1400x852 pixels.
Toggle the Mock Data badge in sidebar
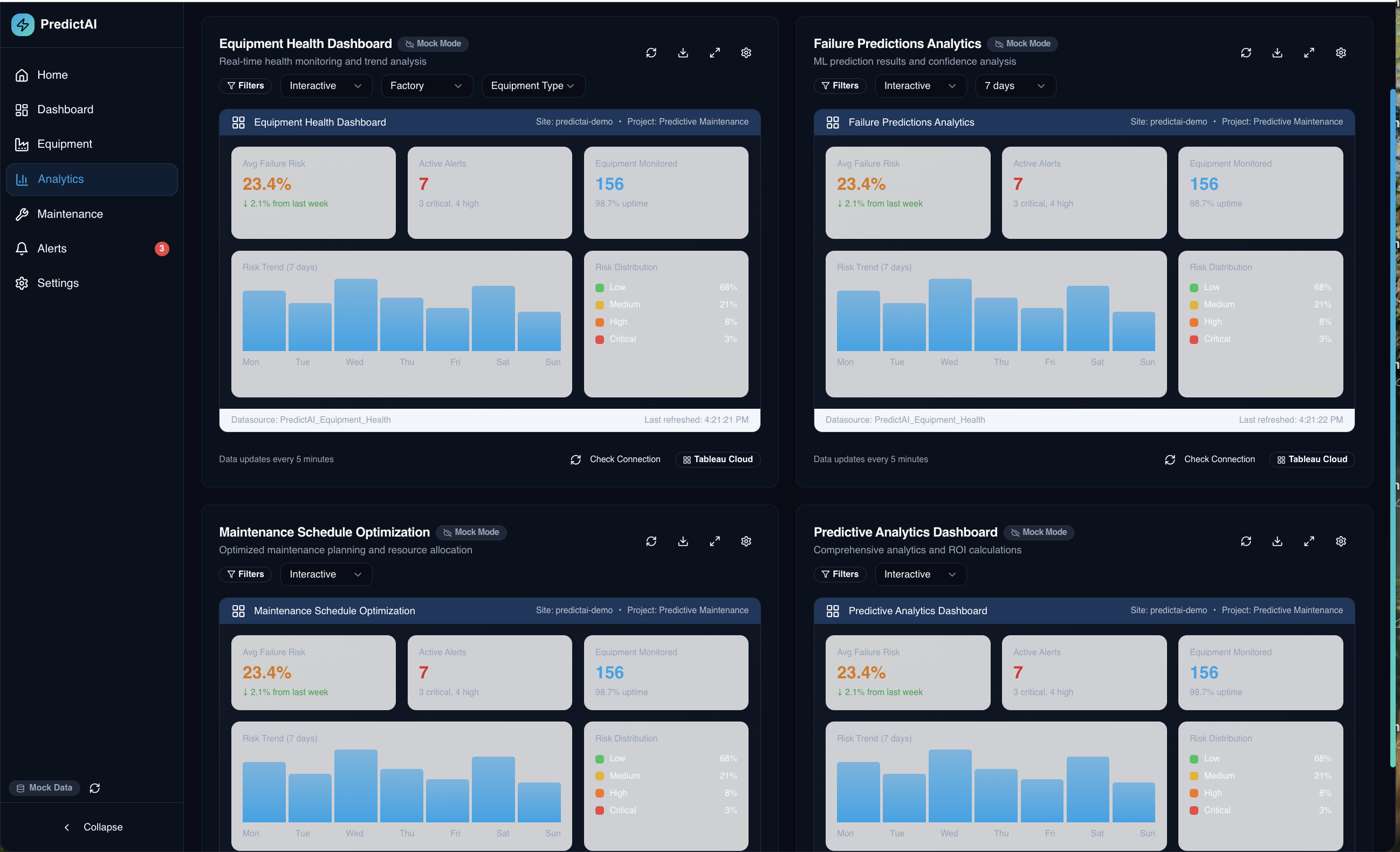click(x=44, y=788)
